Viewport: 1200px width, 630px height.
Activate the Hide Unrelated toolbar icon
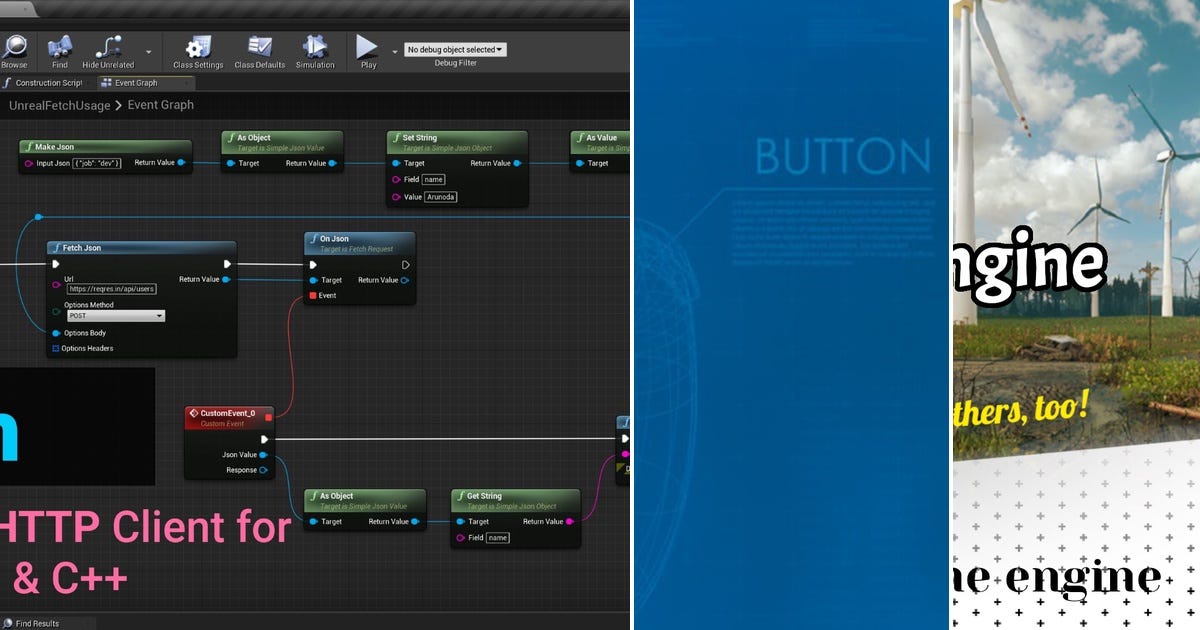tap(107, 45)
